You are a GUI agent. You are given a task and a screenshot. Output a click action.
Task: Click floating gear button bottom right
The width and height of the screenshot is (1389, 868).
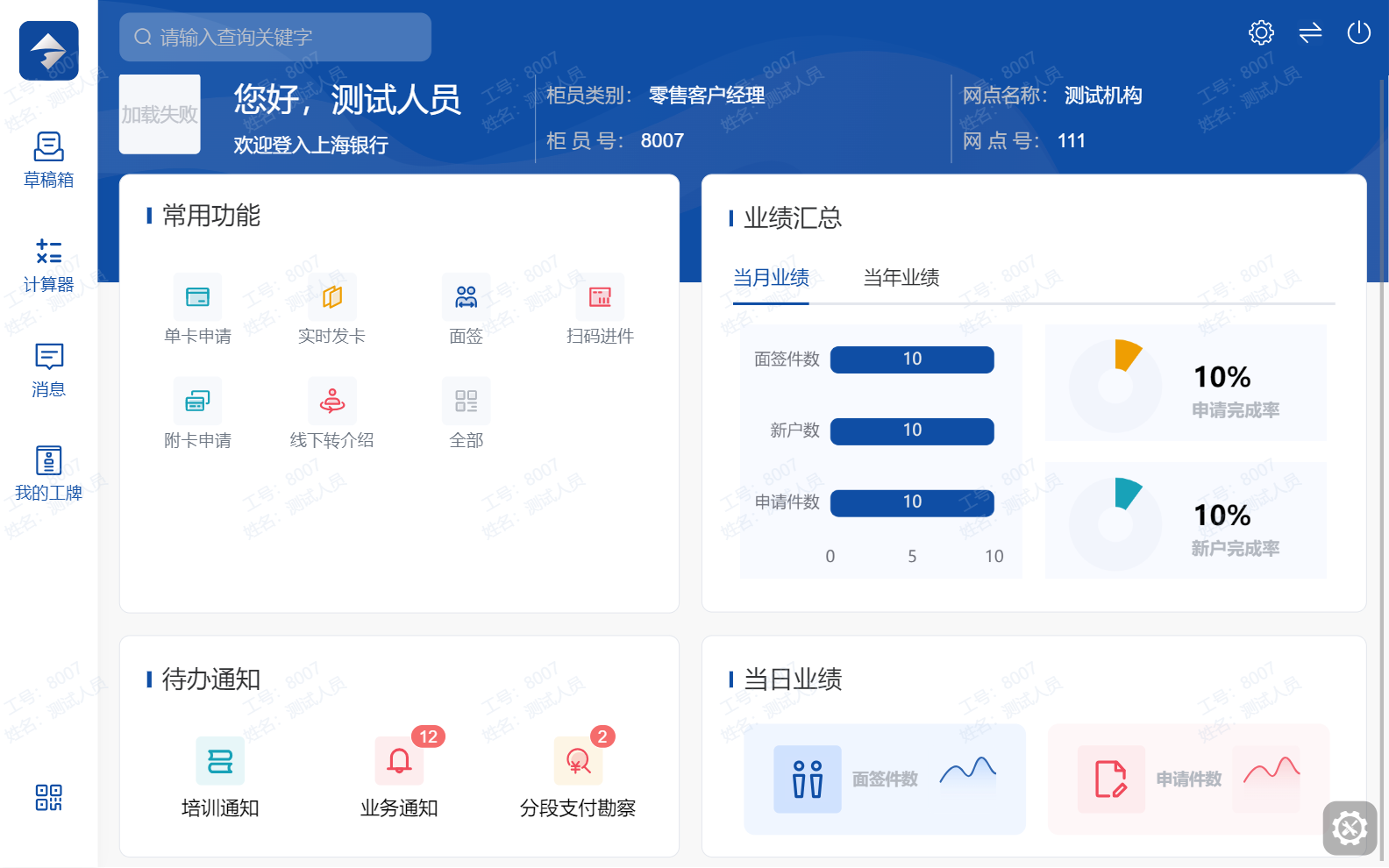1350,828
